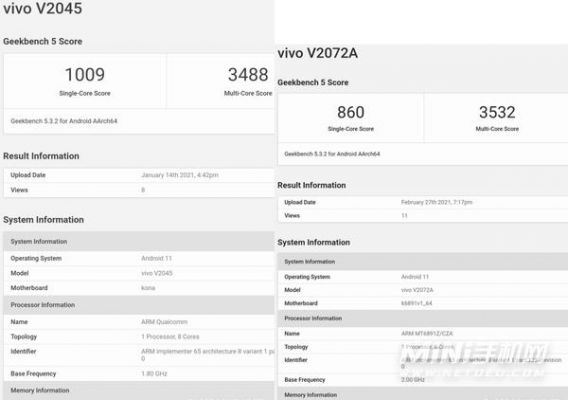Click the 3532 multi-core score
Screen dimensions: 568x400
point(497,112)
